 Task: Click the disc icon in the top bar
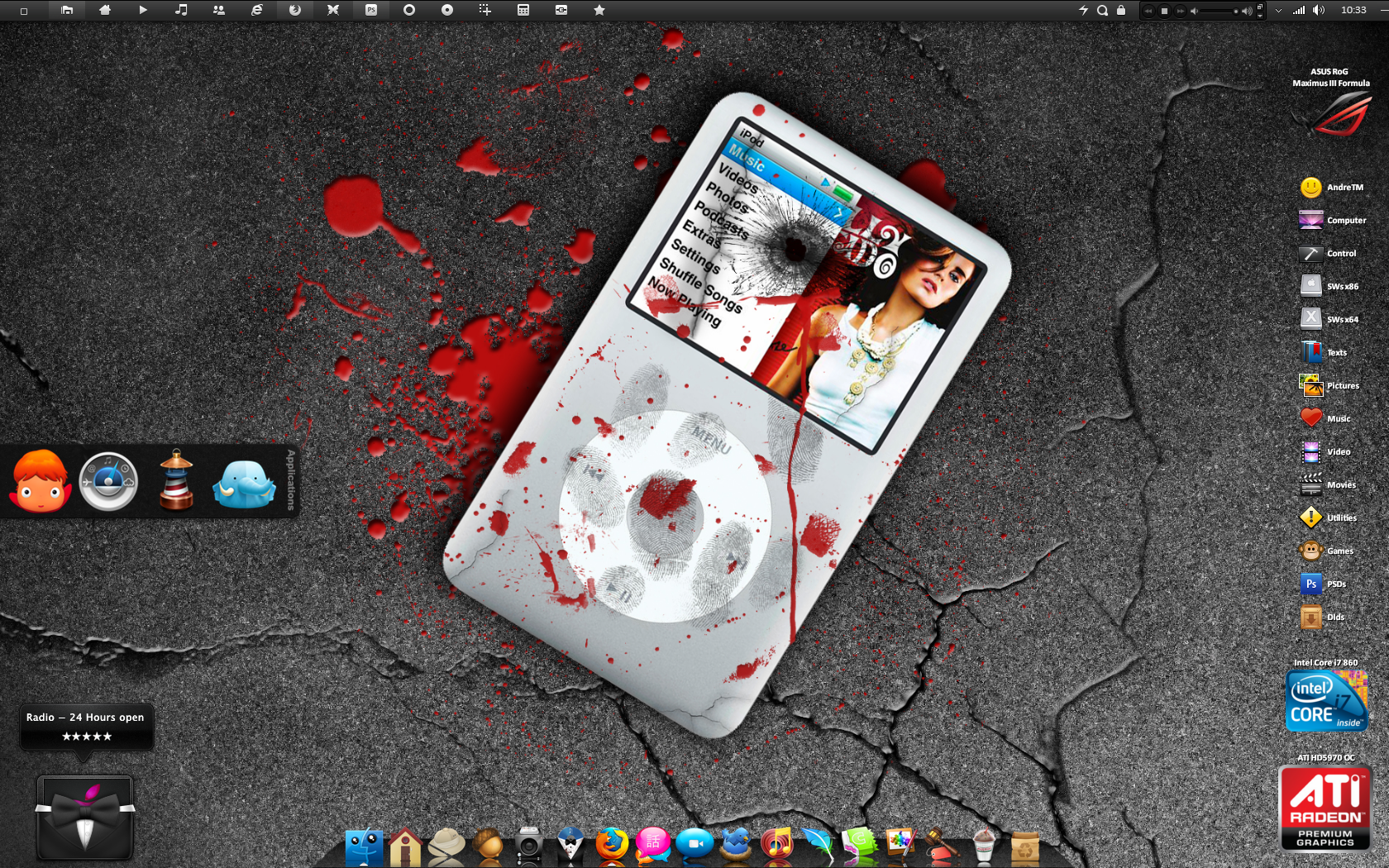pyautogui.click(x=447, y=10)
